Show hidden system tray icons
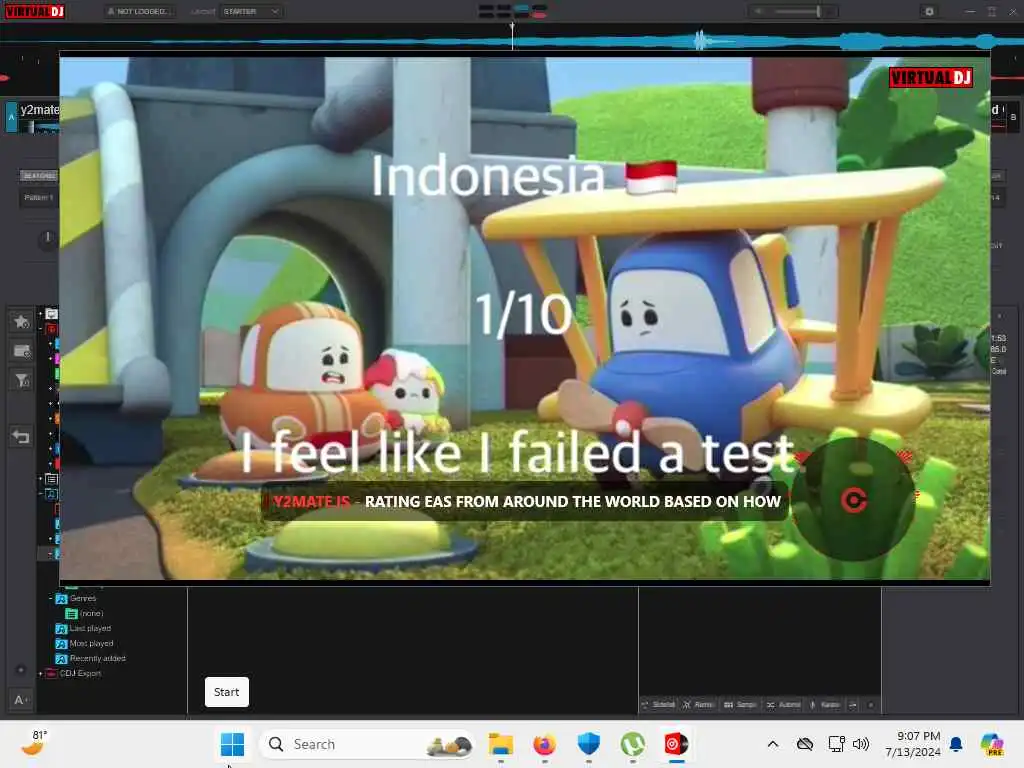Viewport: 1024px width, 768px height. pos(773,744)
